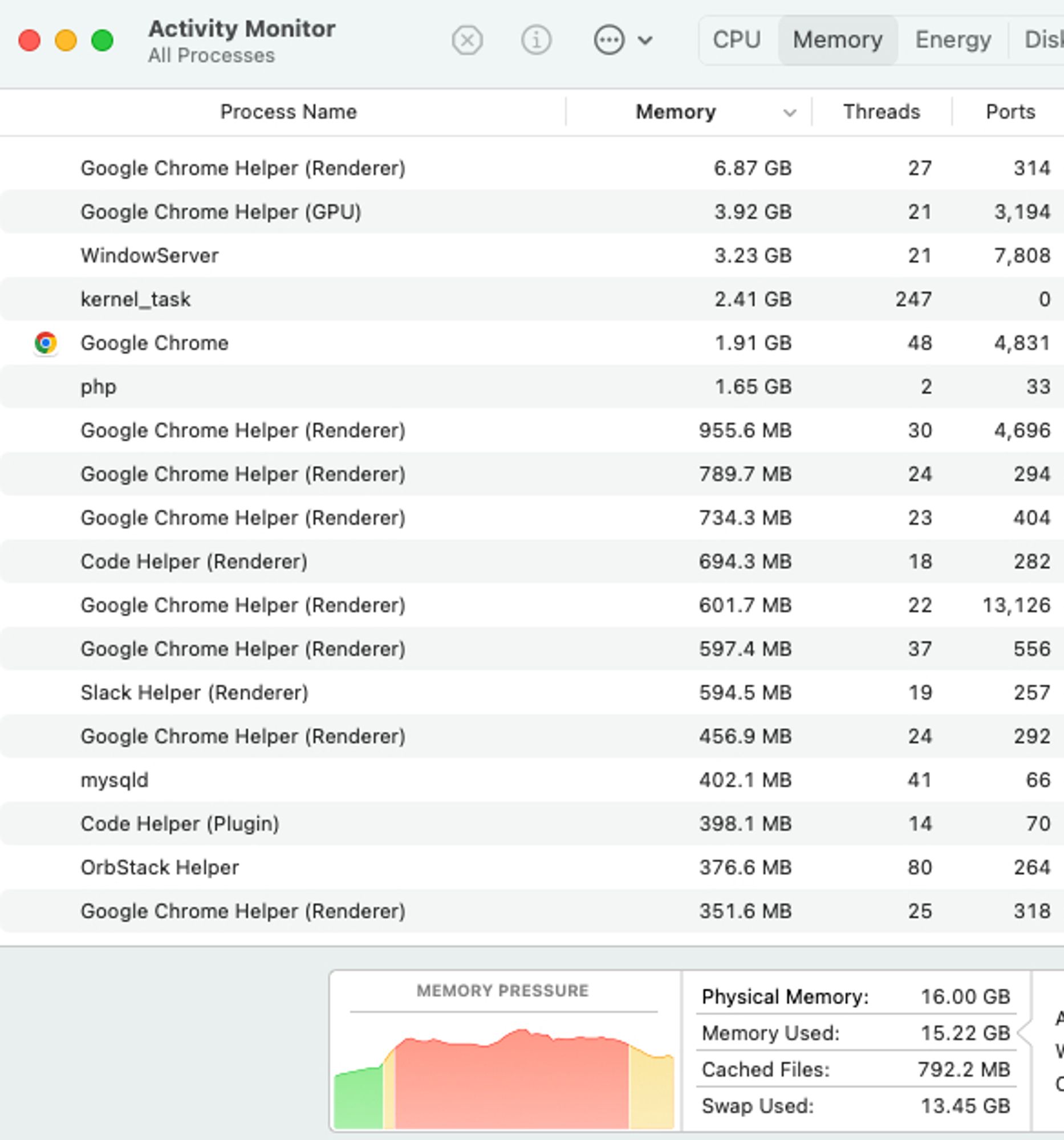Click the All Processes subtitle
This screenshot has width=1064, height=1140.
(x=211, y=56)
